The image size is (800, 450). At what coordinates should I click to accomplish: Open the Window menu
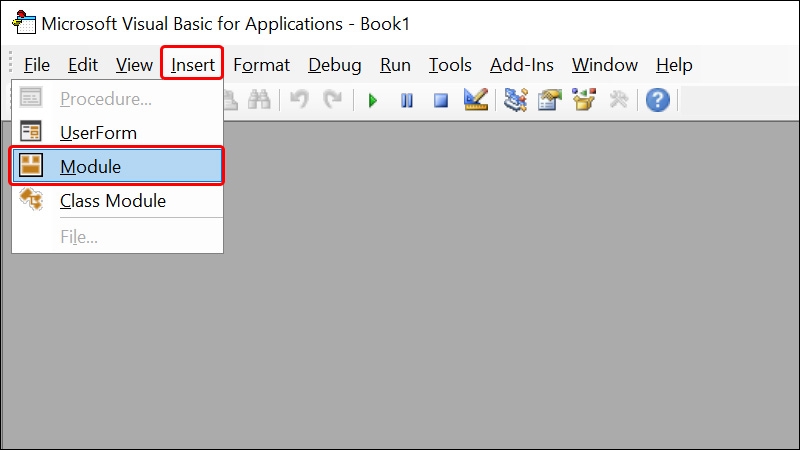(x=605, y=65)
